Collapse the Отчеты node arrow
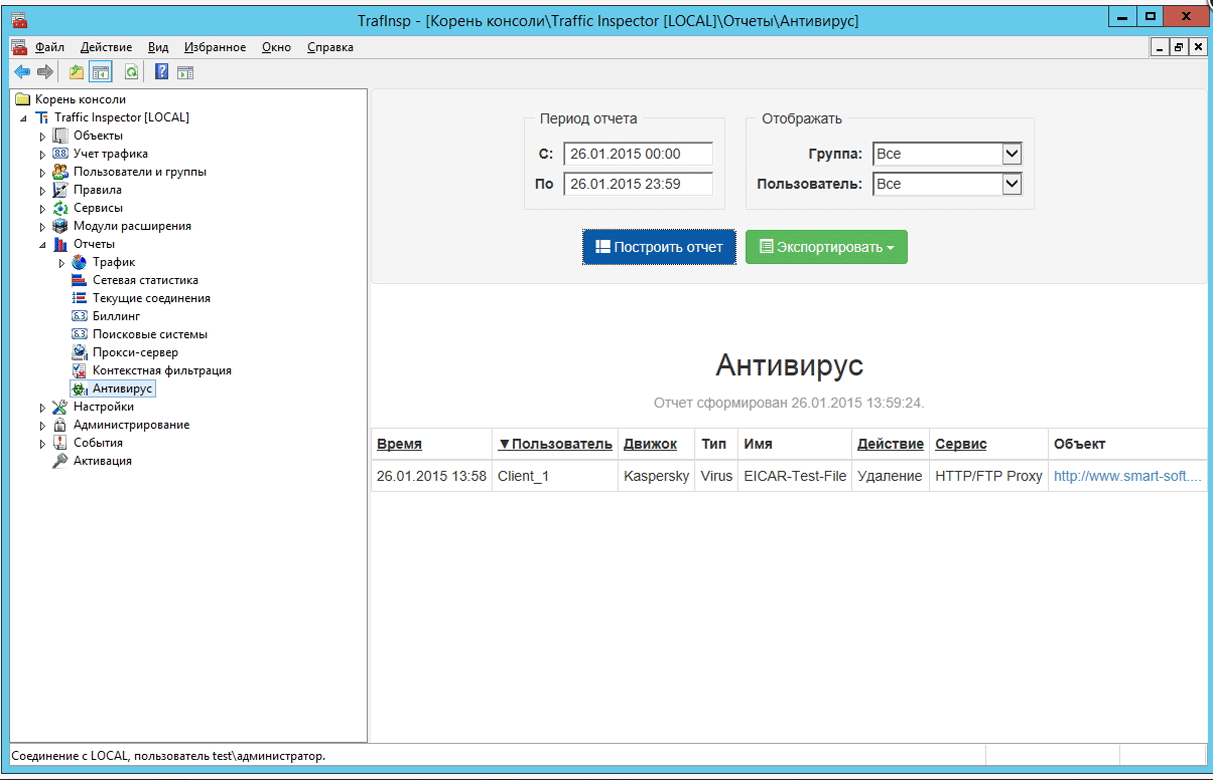 pos(42,244)
